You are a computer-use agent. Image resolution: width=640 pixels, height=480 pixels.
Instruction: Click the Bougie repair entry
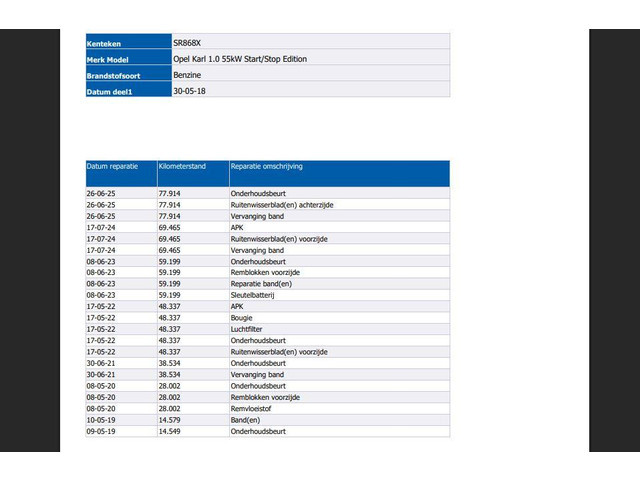tap(242, 318)
